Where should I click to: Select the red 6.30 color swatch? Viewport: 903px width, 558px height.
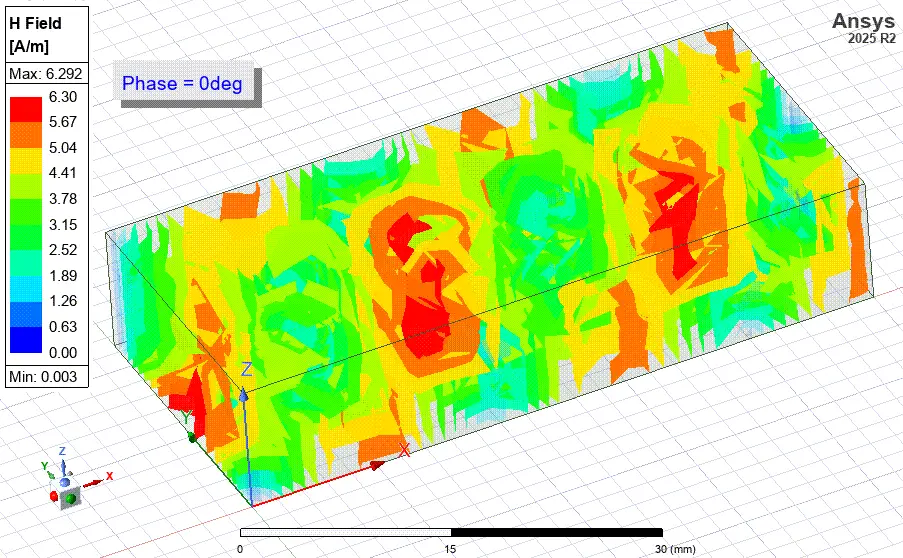(x=26, y=109)
